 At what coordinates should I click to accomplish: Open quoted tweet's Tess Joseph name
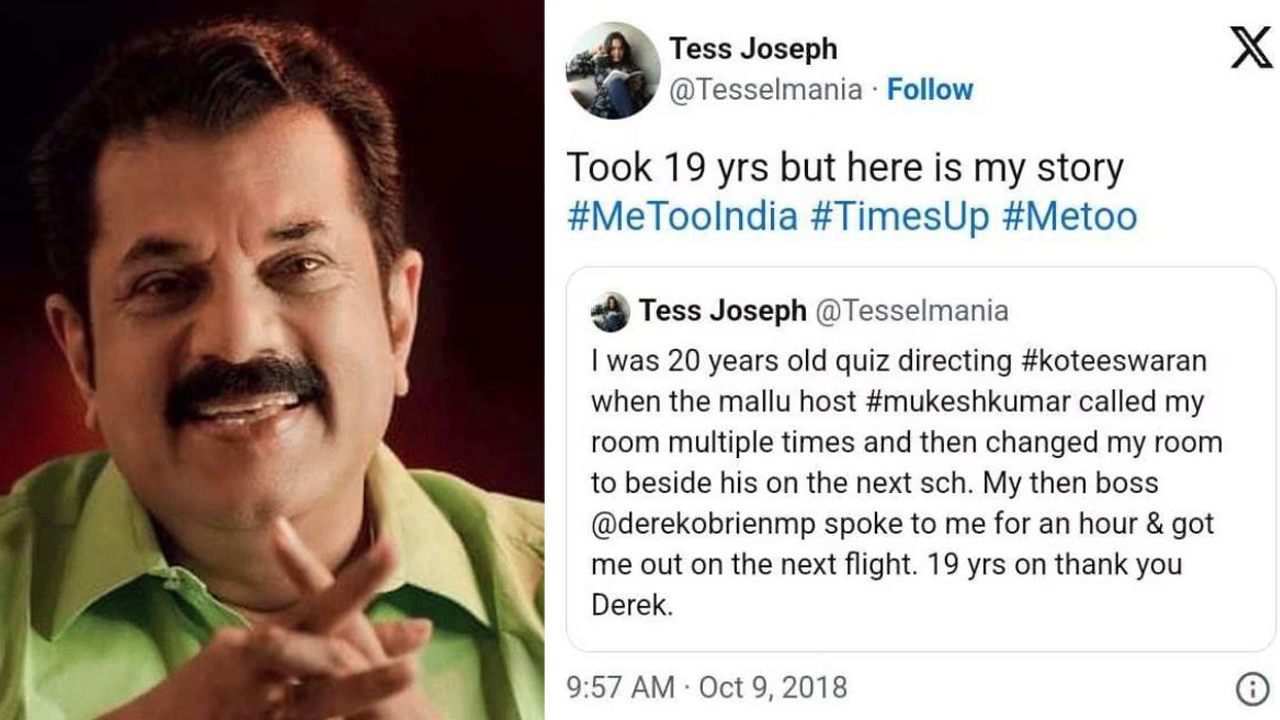pyautogui.click(x=722, y=311)
